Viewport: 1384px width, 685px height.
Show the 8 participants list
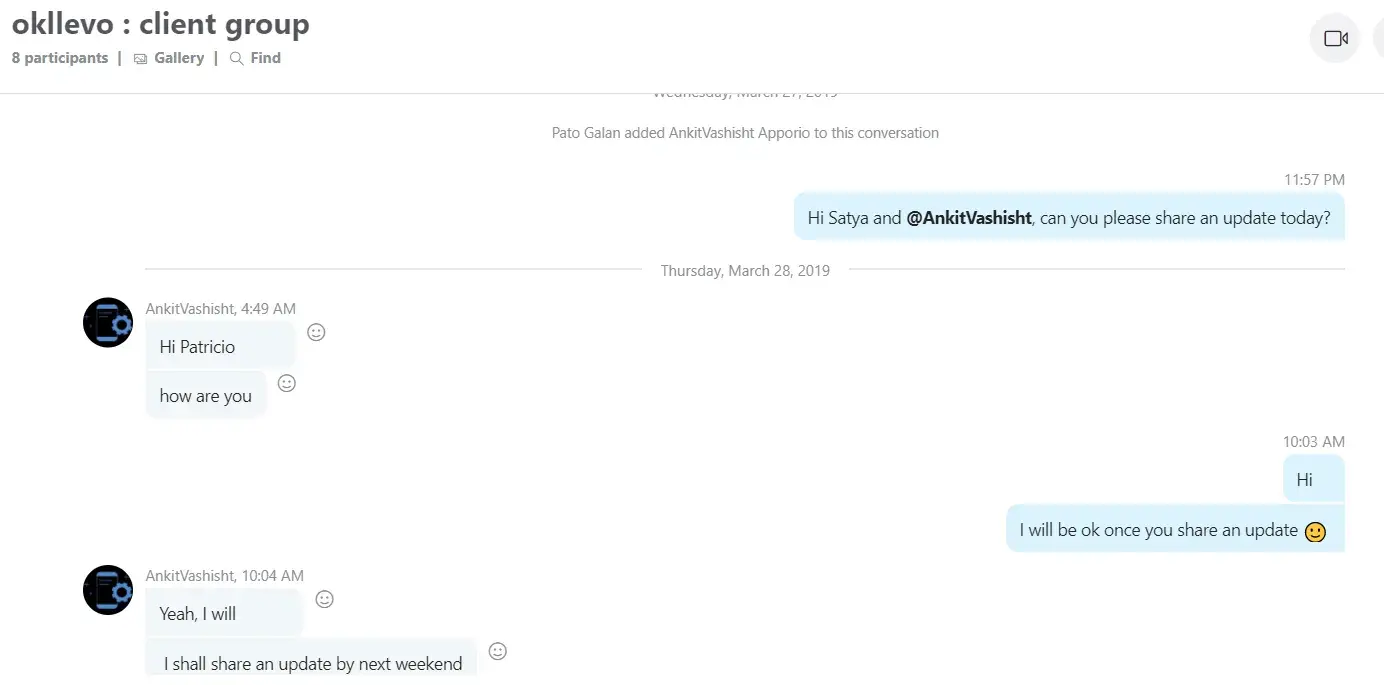coord(60,58)
